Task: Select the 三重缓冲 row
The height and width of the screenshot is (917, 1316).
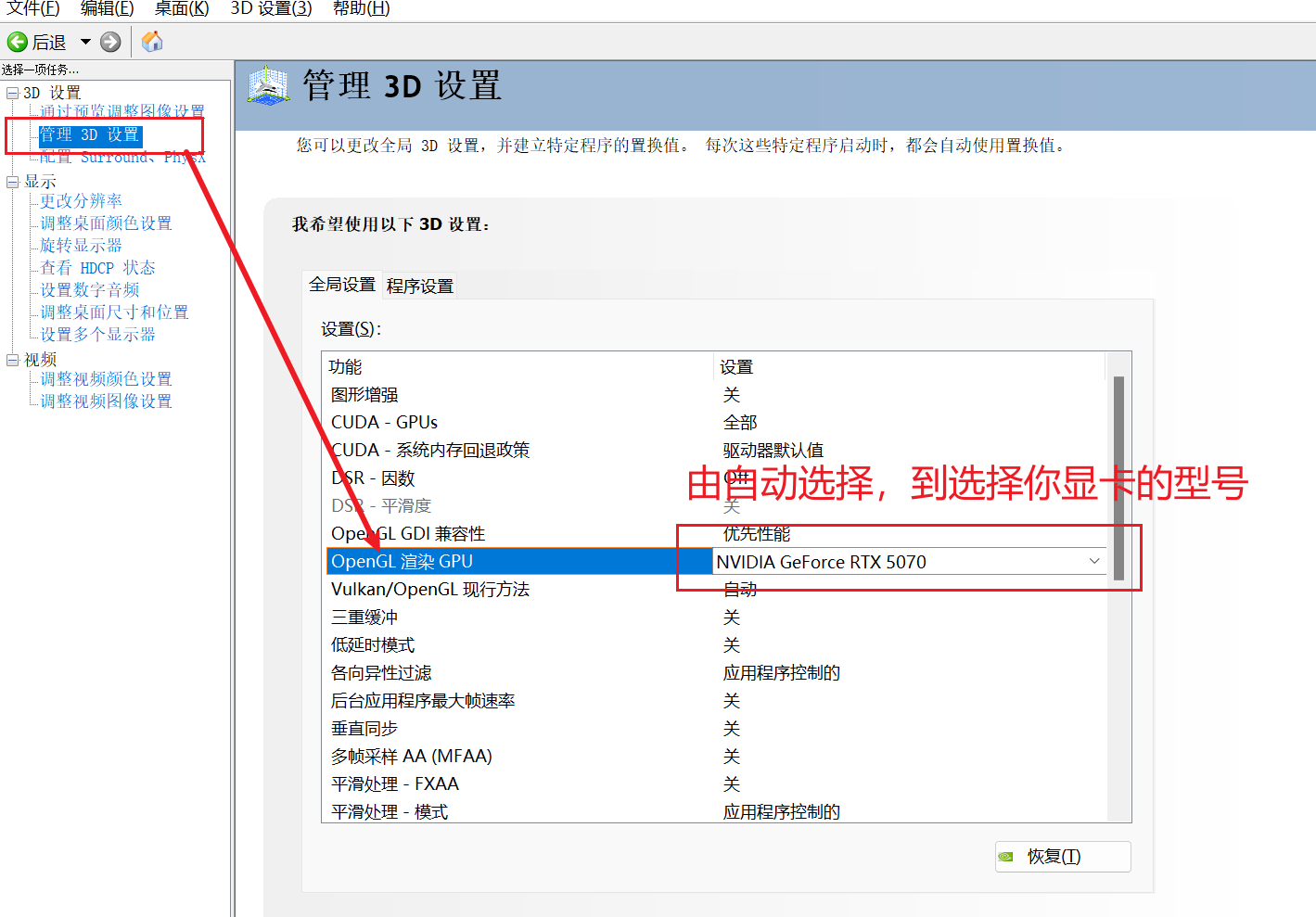Action: [714, 617]
